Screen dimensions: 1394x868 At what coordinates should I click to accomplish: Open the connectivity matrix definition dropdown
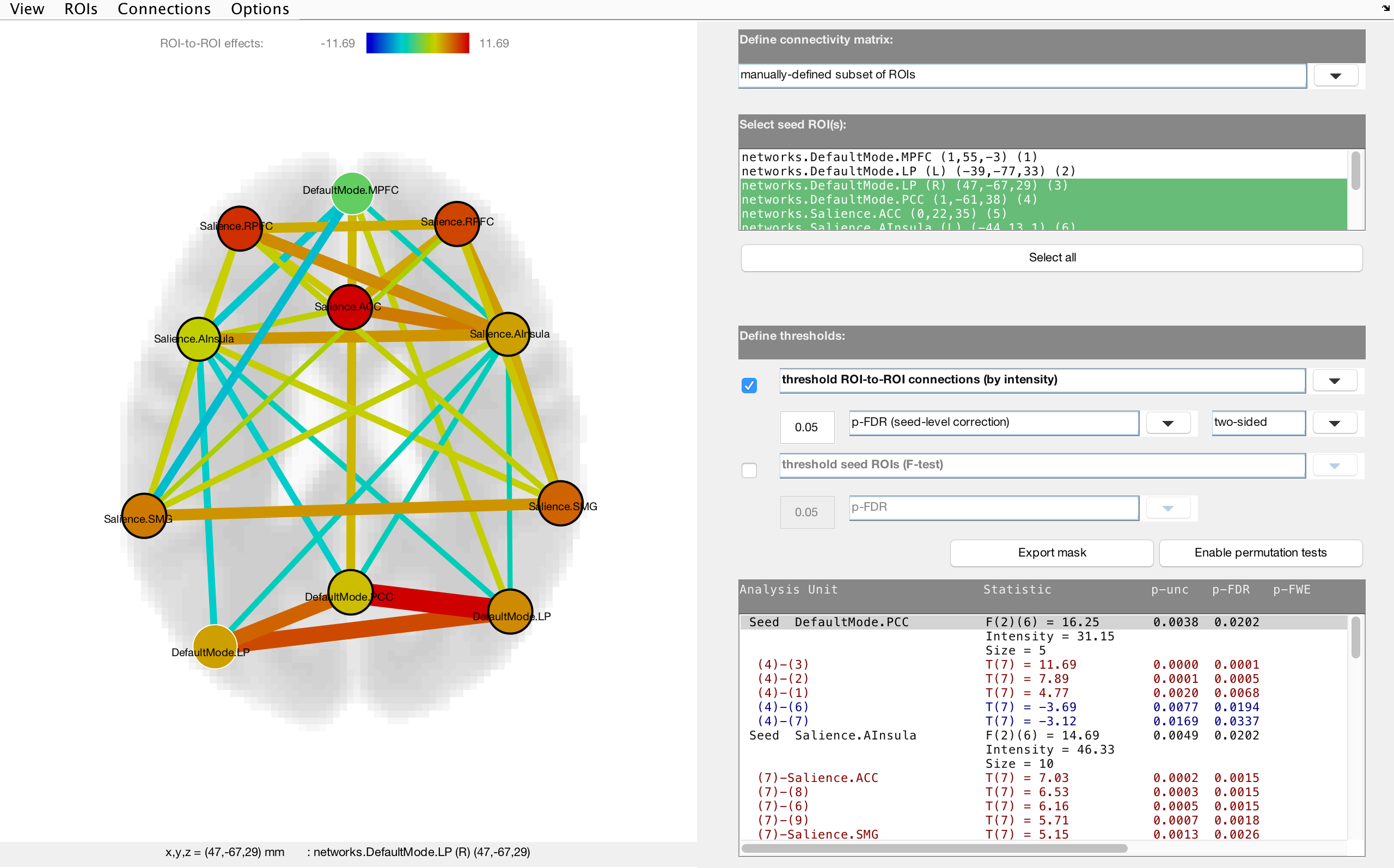point(1335,75)
